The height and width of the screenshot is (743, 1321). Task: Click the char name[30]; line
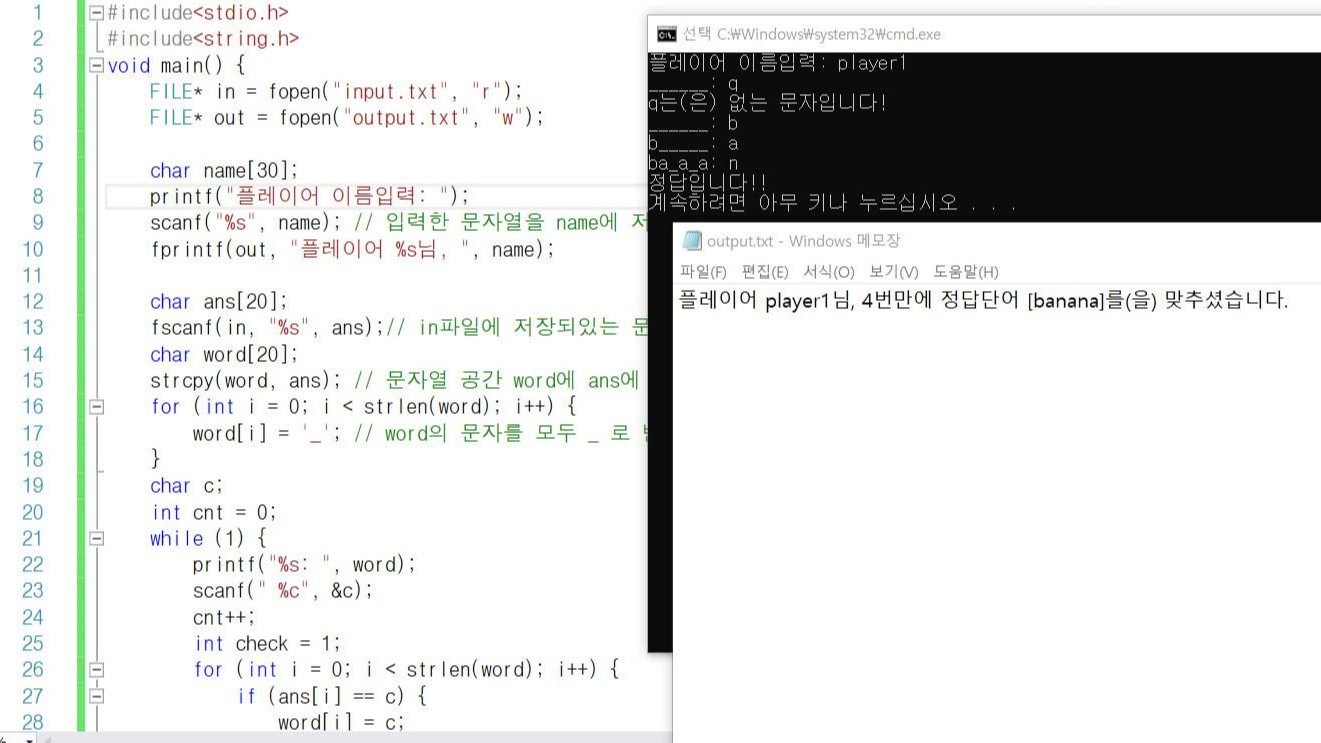point(224,171)
